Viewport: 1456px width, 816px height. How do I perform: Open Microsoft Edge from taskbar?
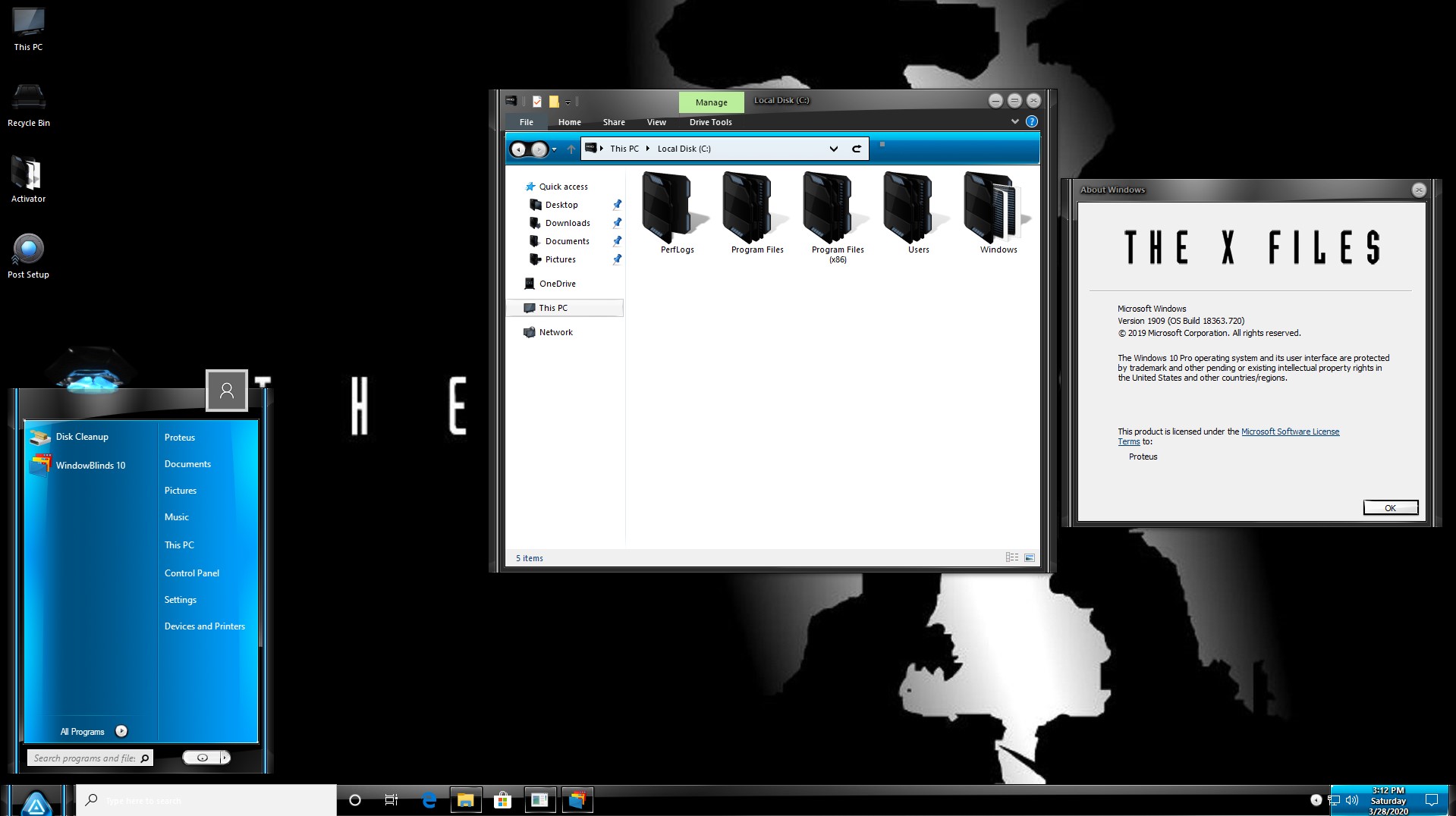point(429,800)
